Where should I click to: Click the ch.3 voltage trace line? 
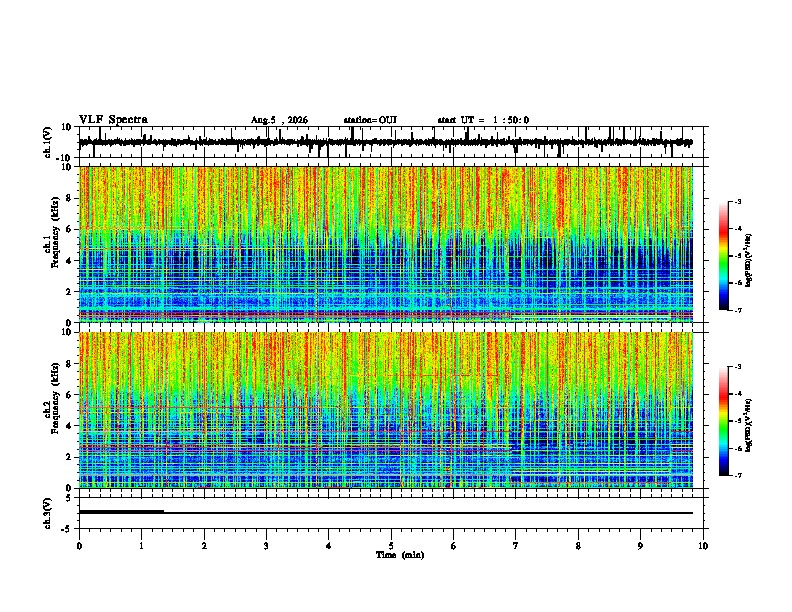tap(386, 513)
